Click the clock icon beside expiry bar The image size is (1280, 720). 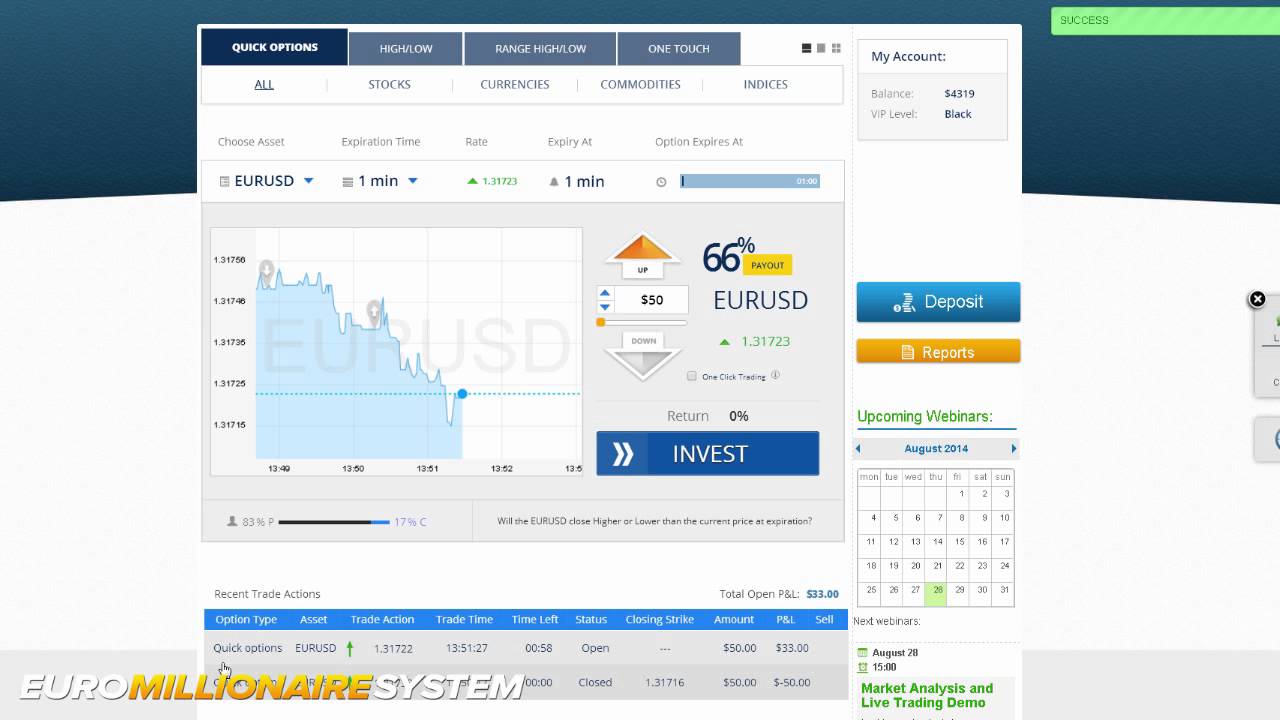(661, 182)
